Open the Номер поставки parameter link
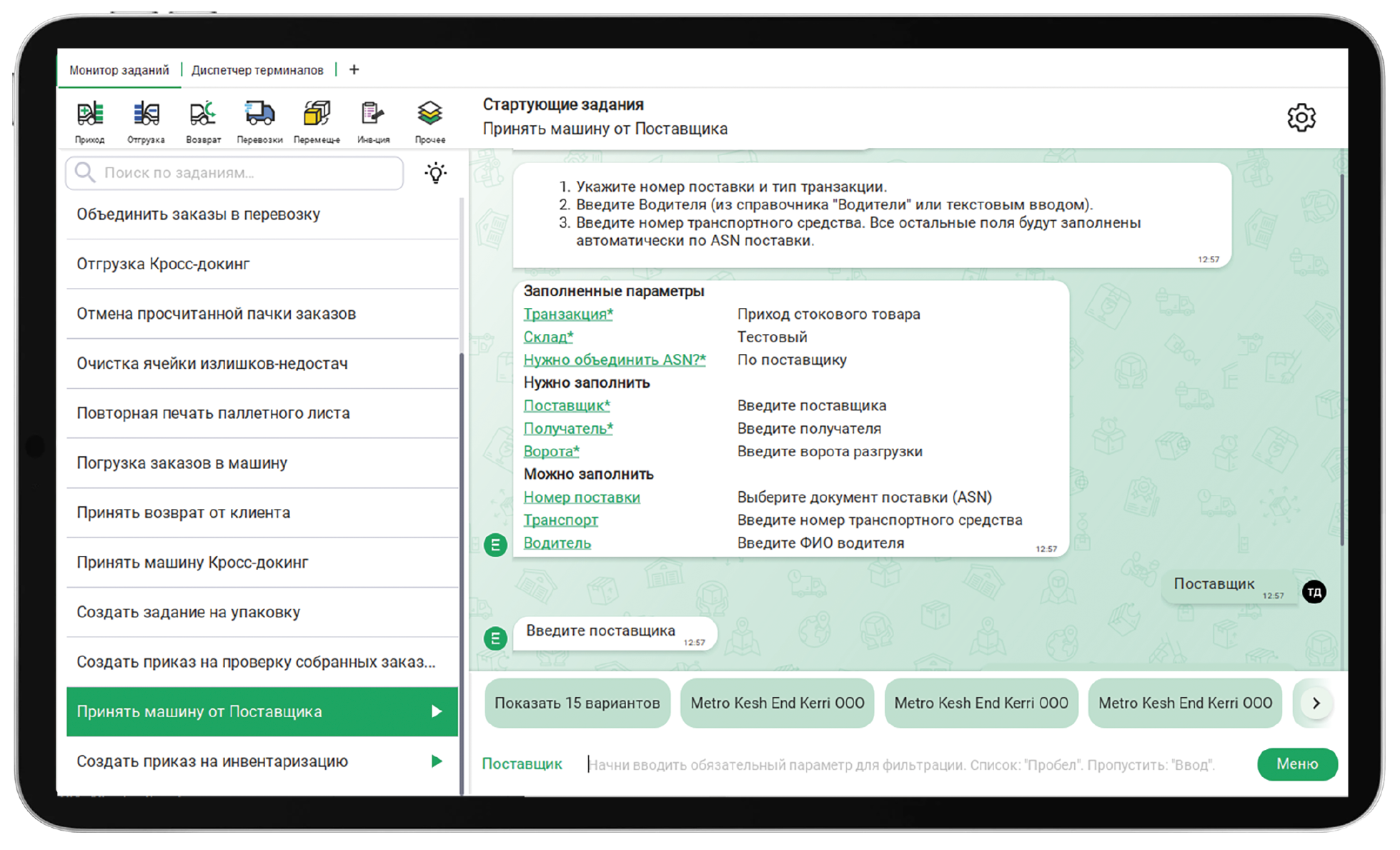Viewport: 1400px width, 850px height. point(582,497)
